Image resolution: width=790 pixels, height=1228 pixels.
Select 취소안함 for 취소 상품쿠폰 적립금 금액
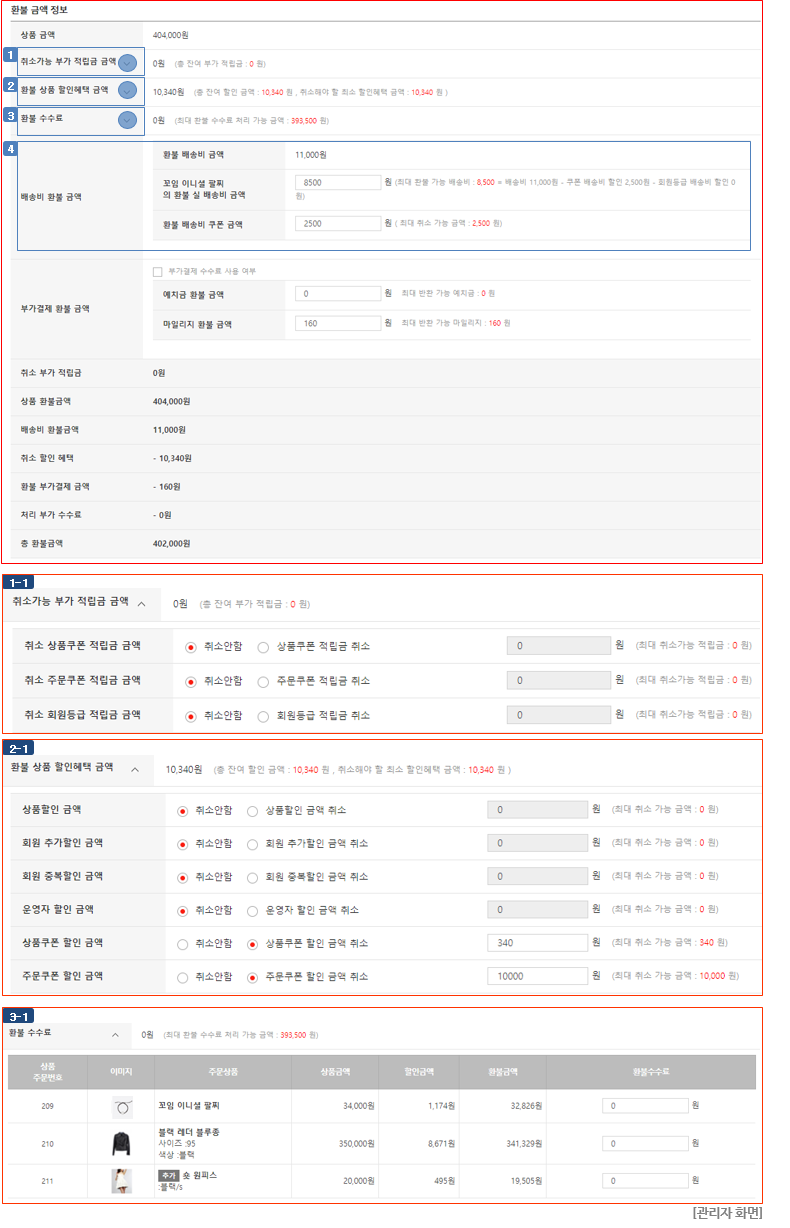point(191,646)
